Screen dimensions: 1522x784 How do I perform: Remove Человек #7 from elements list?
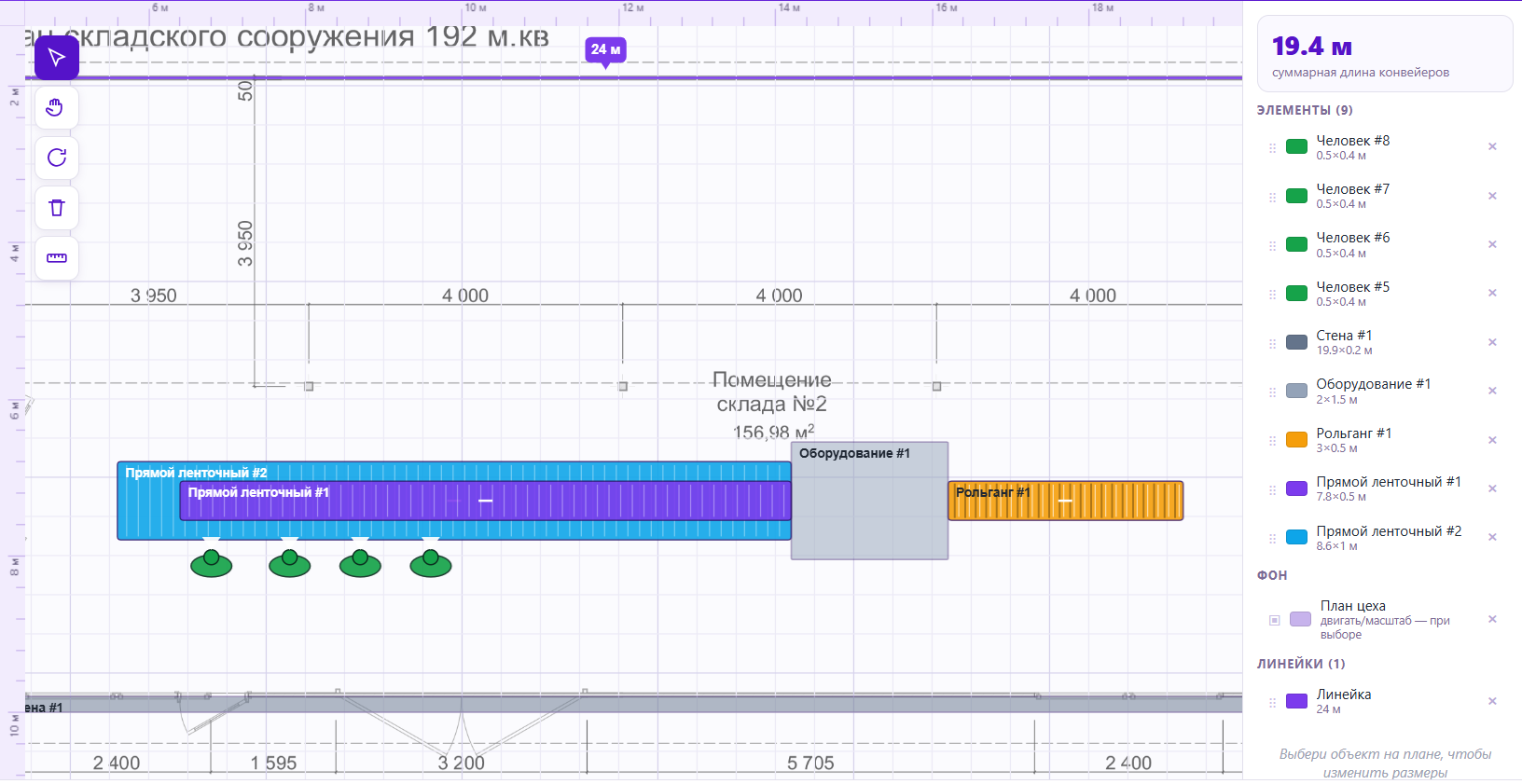click(x=1492, y=196)
